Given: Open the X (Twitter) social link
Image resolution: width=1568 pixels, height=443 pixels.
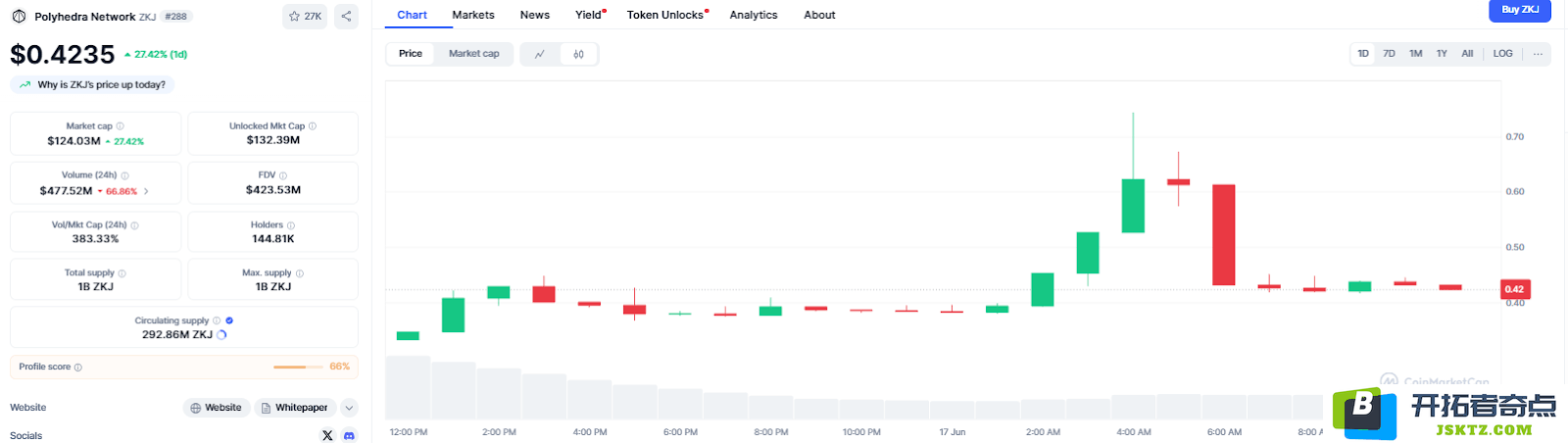Looking at the screenshot, I should (x=327, y=435).
